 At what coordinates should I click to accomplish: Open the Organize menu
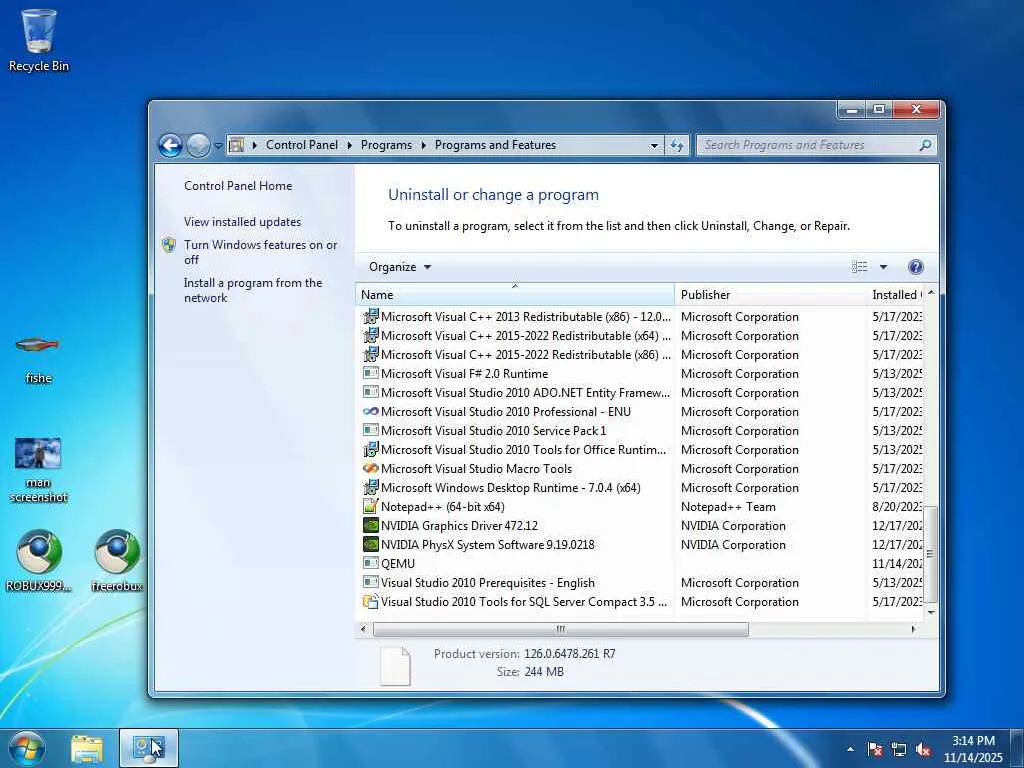pos(400,266)
